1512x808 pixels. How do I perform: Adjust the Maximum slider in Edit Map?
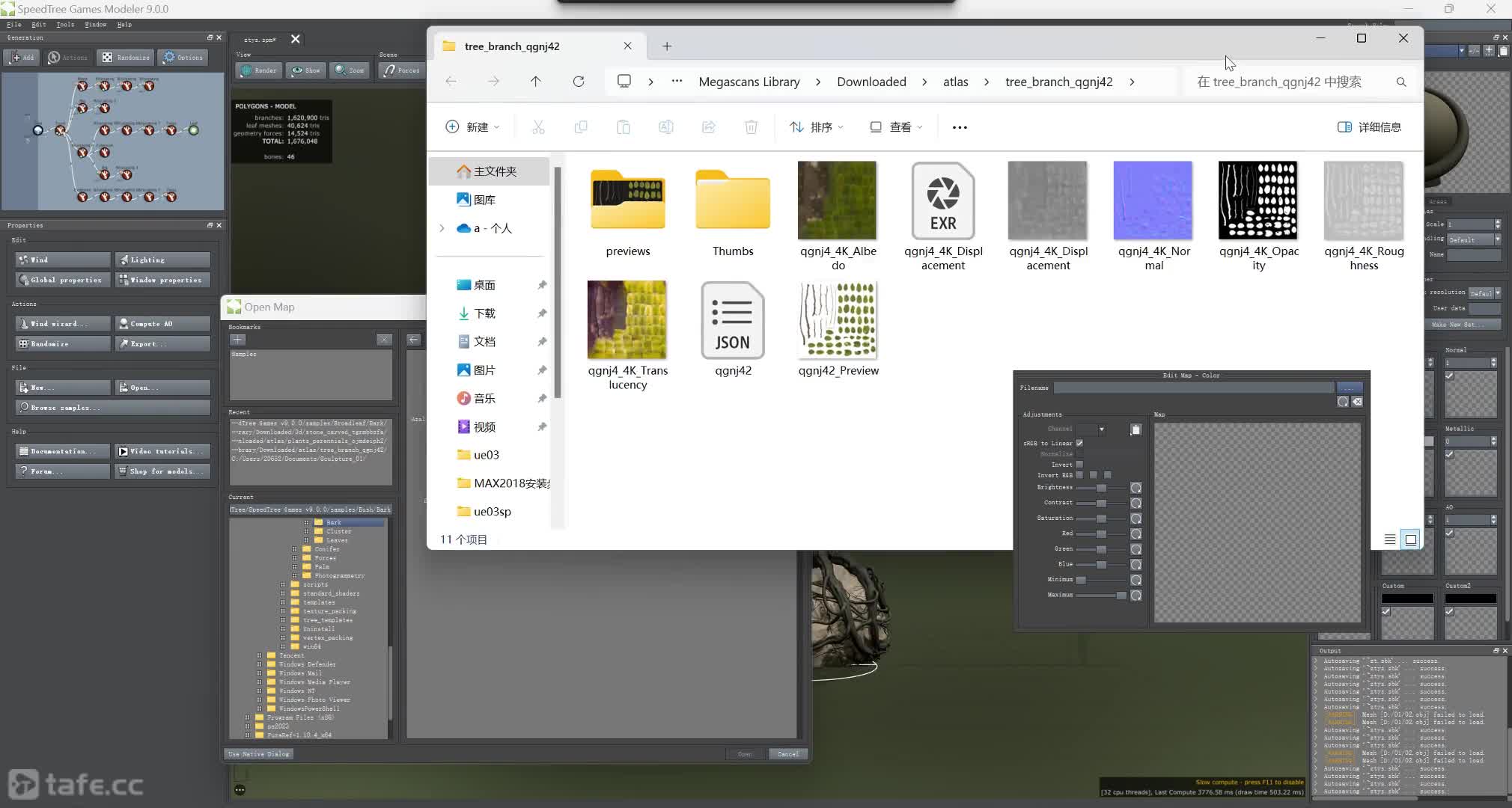tap(1101, 596)
